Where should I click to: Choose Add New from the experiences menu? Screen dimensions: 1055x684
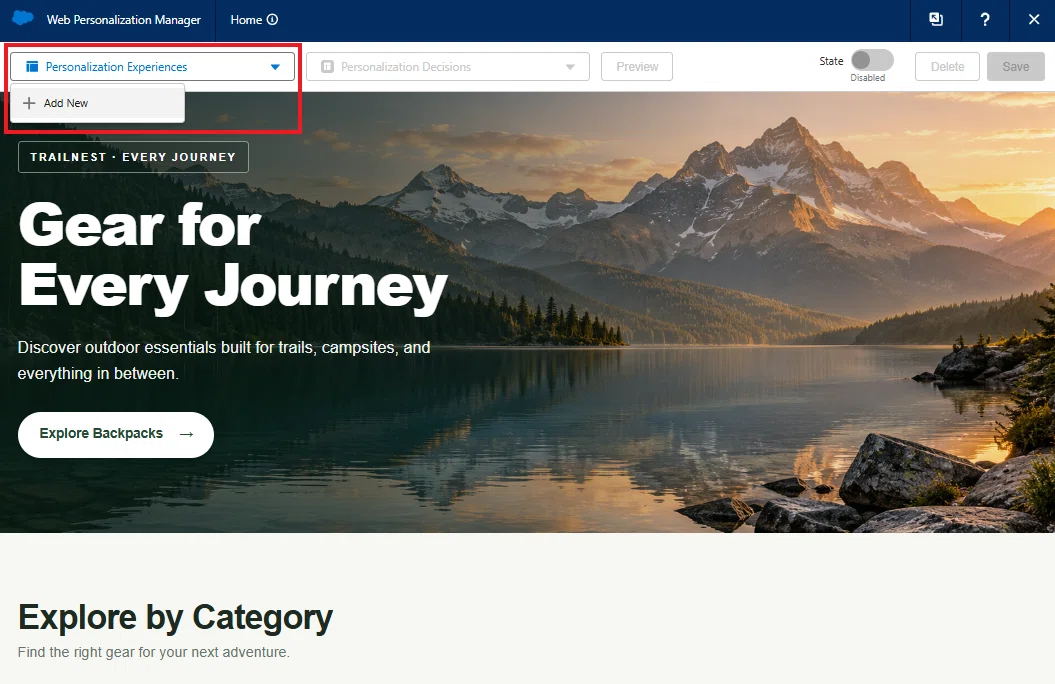tap(98, 103)
